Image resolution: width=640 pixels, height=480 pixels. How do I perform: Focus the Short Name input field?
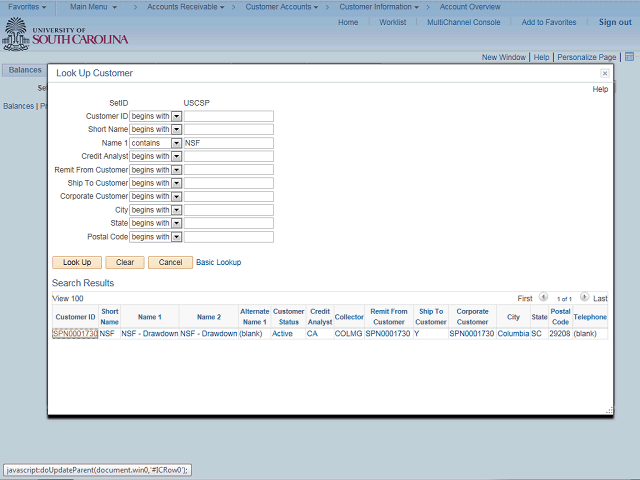coord(229,129)
